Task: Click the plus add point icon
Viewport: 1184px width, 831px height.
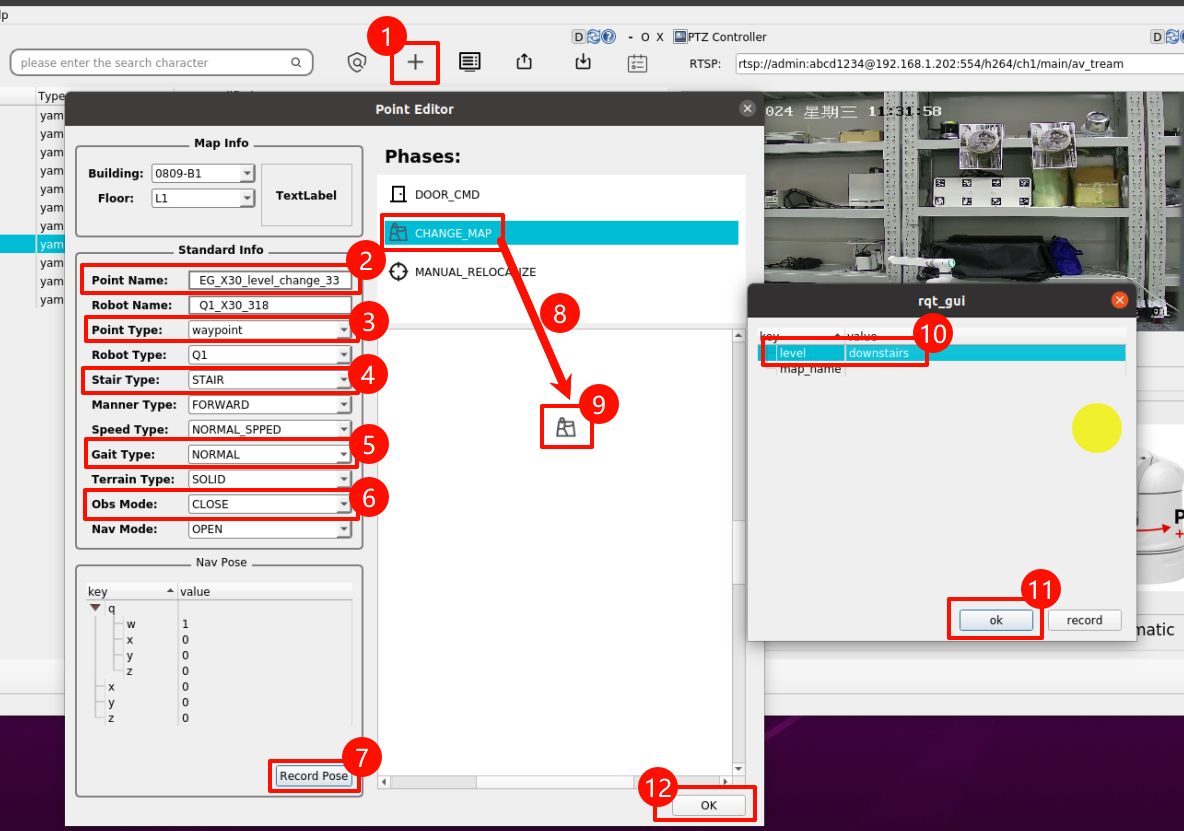Action: (x=415, y=62)
